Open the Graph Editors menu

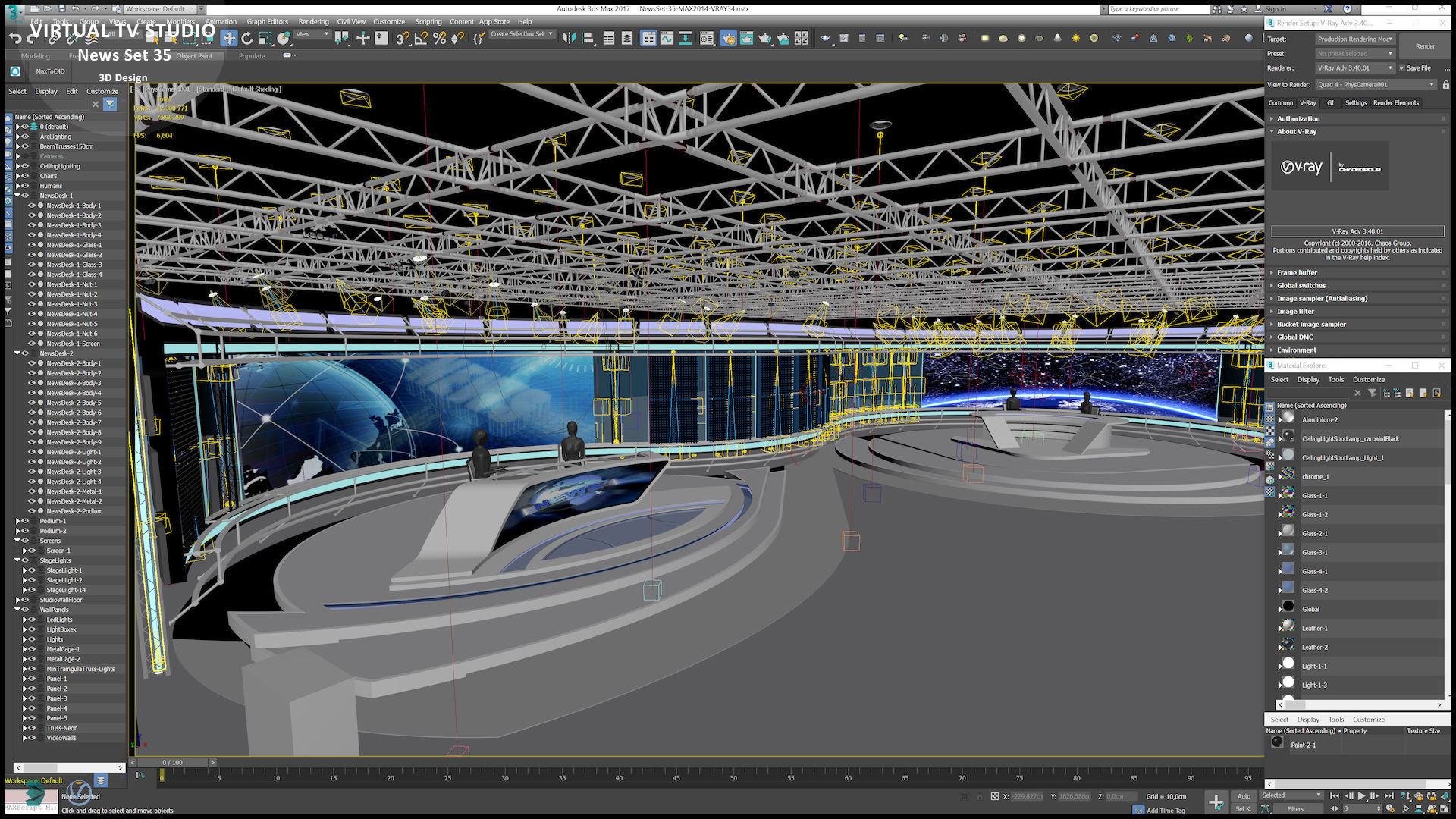pos(267,21)
